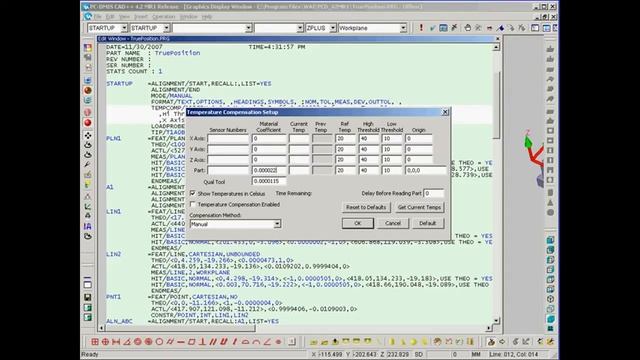Click the red exclamation Execute icon
This screenshot has height=360, width=640.
[x=421, y=28]
